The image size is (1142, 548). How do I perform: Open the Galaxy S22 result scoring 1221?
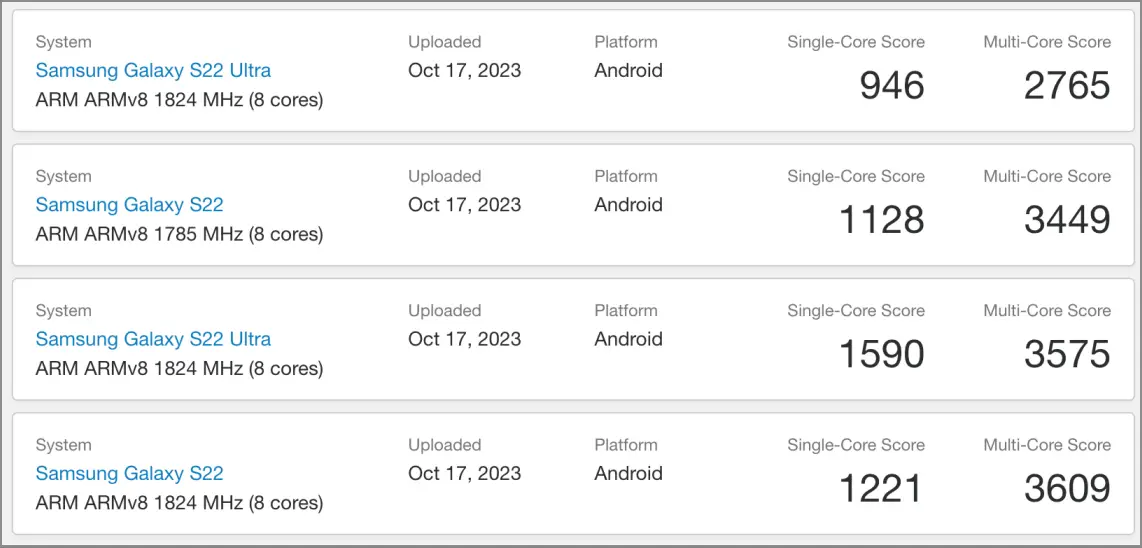point(130,473)
